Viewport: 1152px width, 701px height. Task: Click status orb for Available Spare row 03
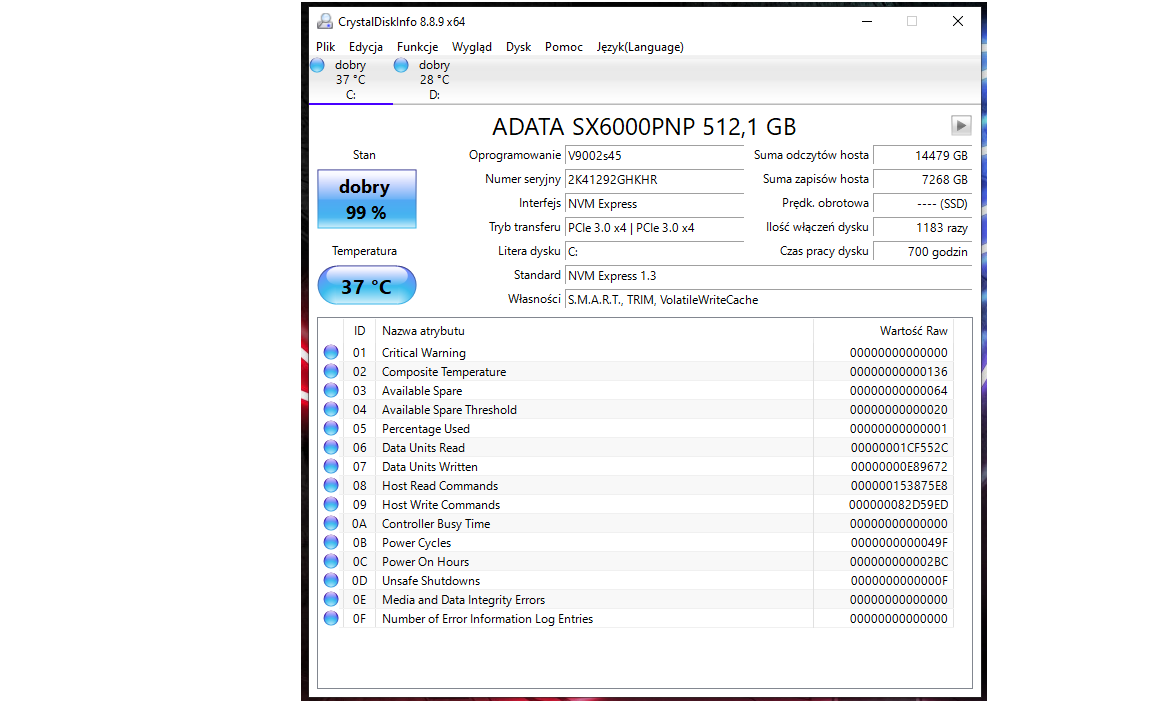pyautogui.click(x=331, y=391)
